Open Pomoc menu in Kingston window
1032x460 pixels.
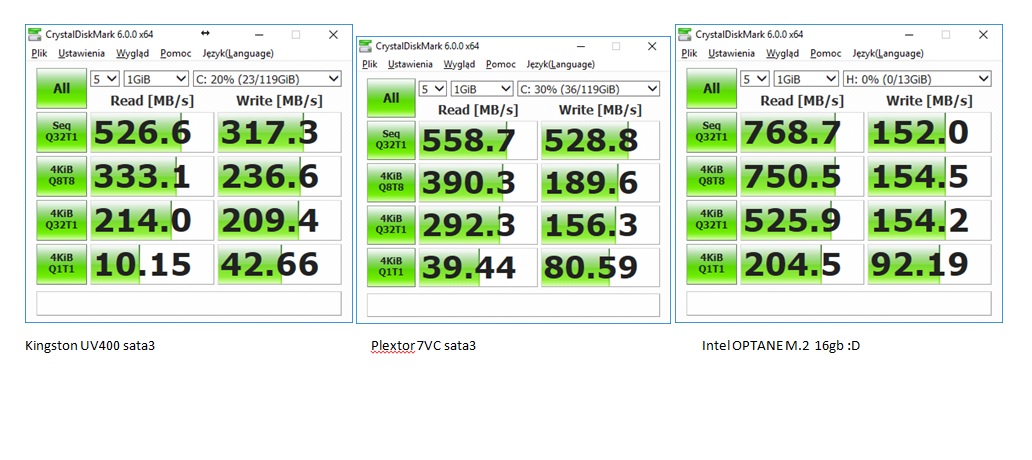pyautogui.click(x=175, y=53)
